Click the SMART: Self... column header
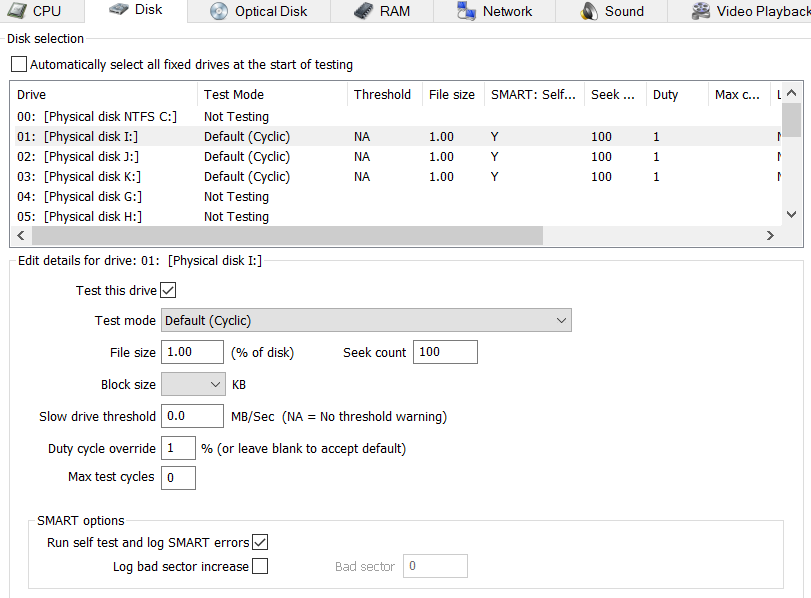 pyautogui.click(x=534, y=95)
